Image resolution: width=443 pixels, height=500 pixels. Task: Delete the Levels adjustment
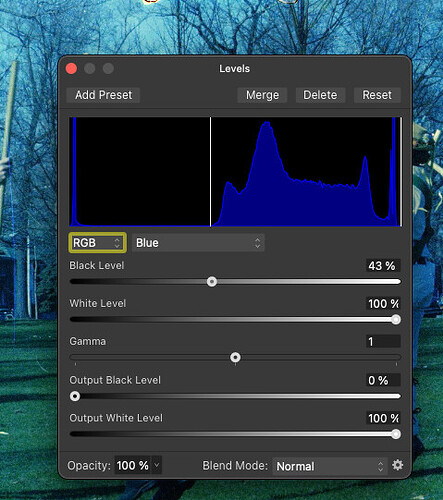[x=320, y=95]
